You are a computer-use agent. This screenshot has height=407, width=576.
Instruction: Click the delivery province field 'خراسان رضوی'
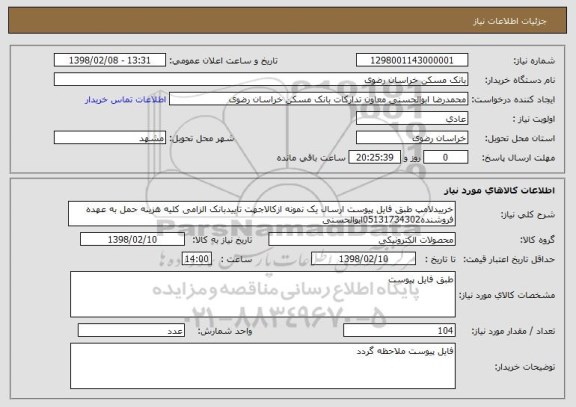(412, 138)
